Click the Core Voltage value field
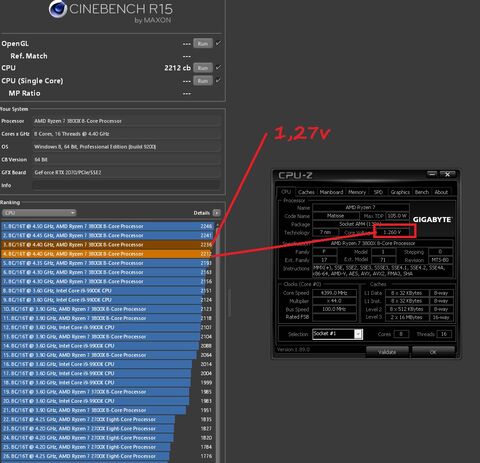 pyautogui.click(x=392, y=232)
